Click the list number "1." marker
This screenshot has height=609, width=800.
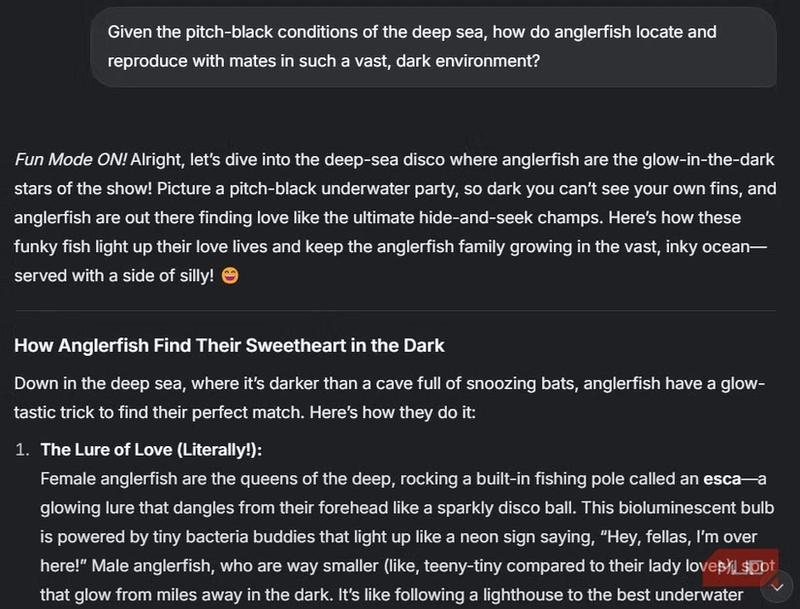(x=23, y=449)
